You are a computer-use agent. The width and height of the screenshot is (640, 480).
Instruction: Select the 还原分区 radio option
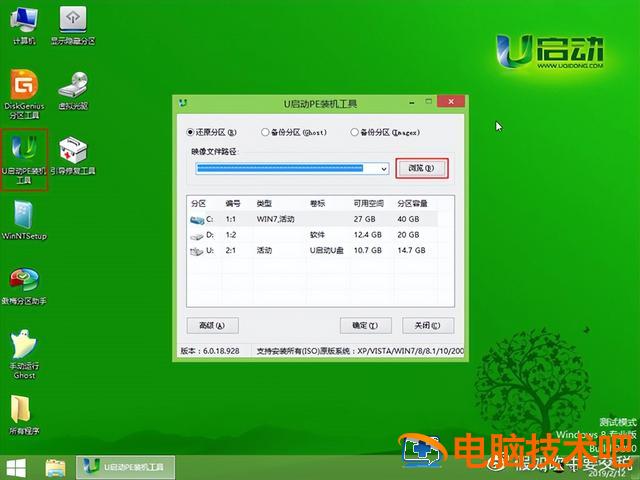click(191, 131)
